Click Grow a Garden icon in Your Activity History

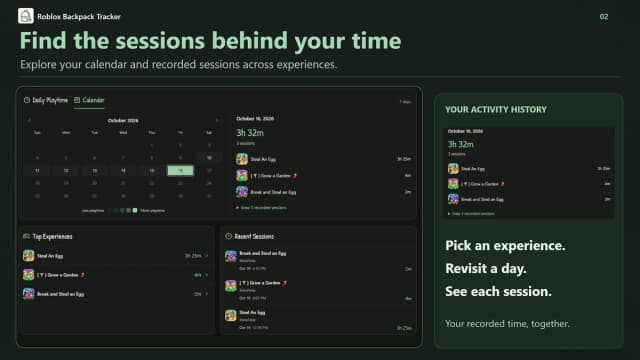tap(453, 184)
